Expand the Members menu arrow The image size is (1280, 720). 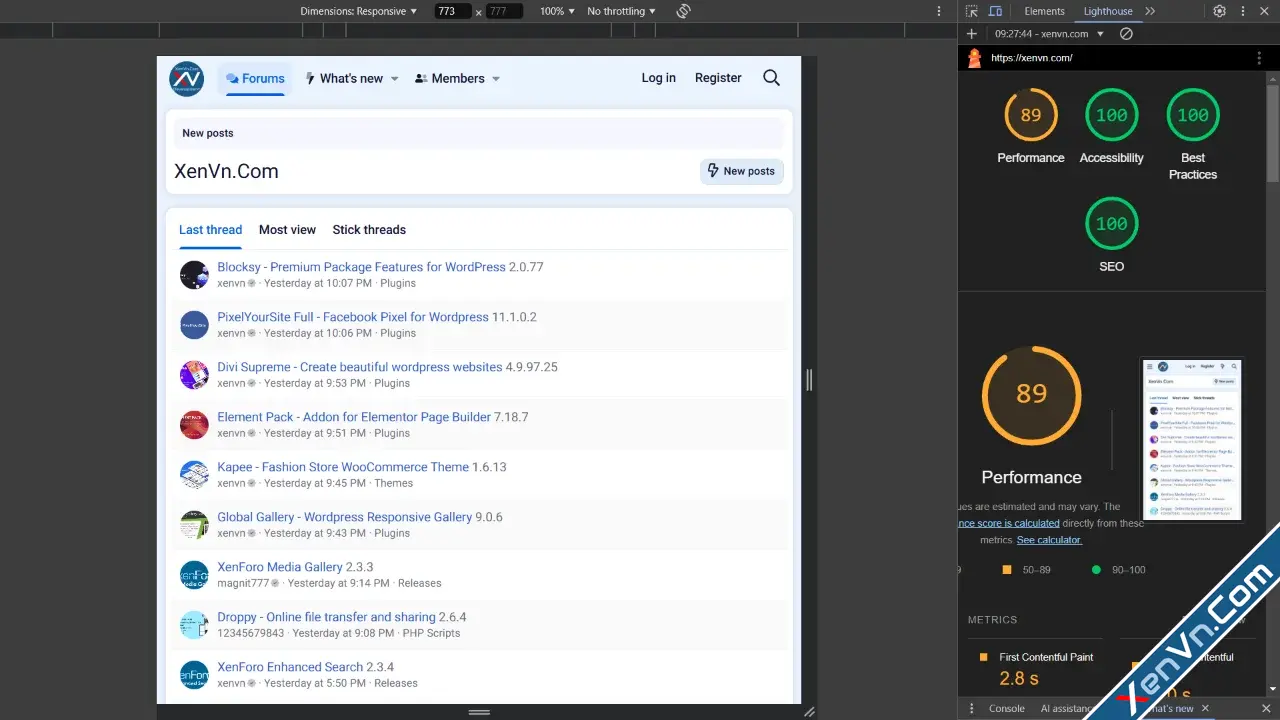(496, 79)
